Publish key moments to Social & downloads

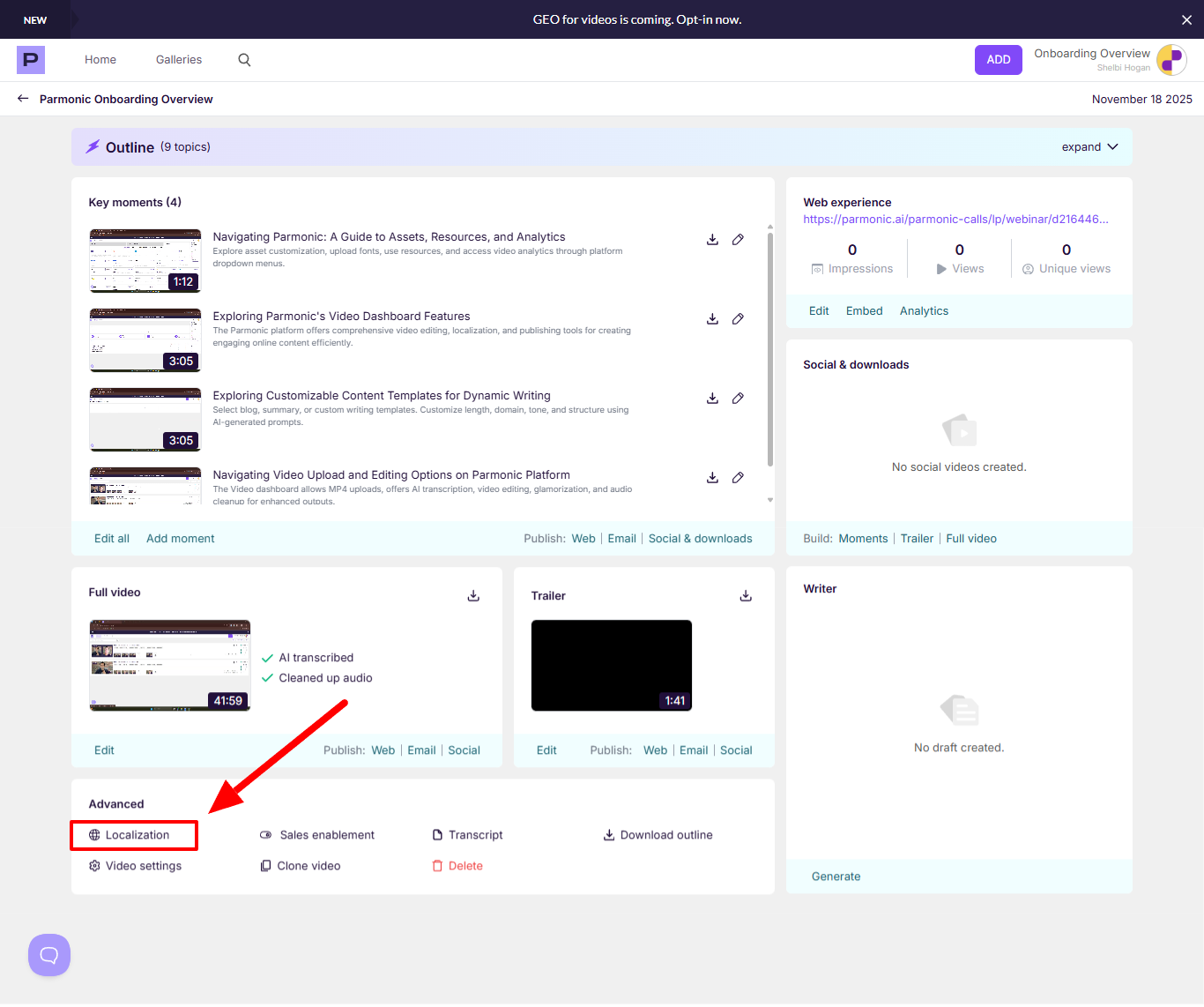pyautogui.click(x=701, y=539)
